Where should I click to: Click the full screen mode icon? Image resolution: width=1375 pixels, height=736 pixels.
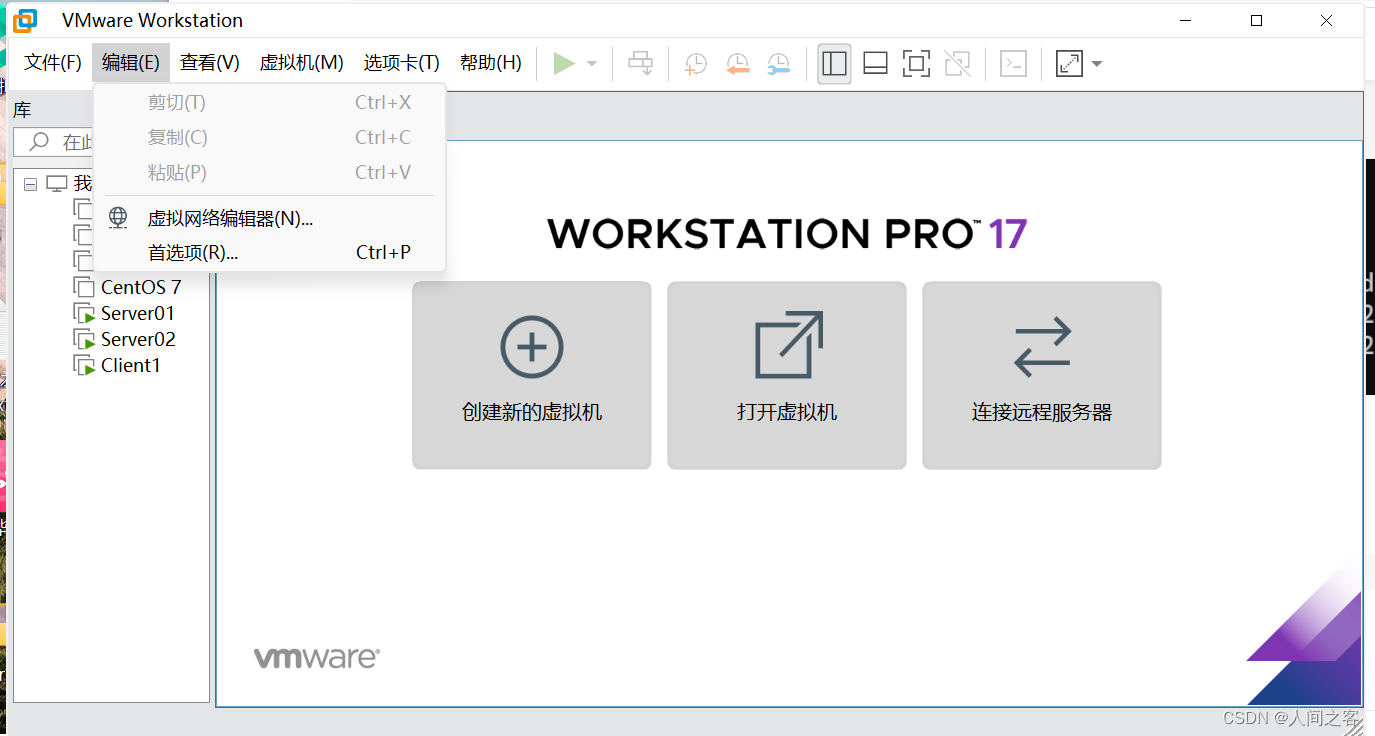[915, 64]
